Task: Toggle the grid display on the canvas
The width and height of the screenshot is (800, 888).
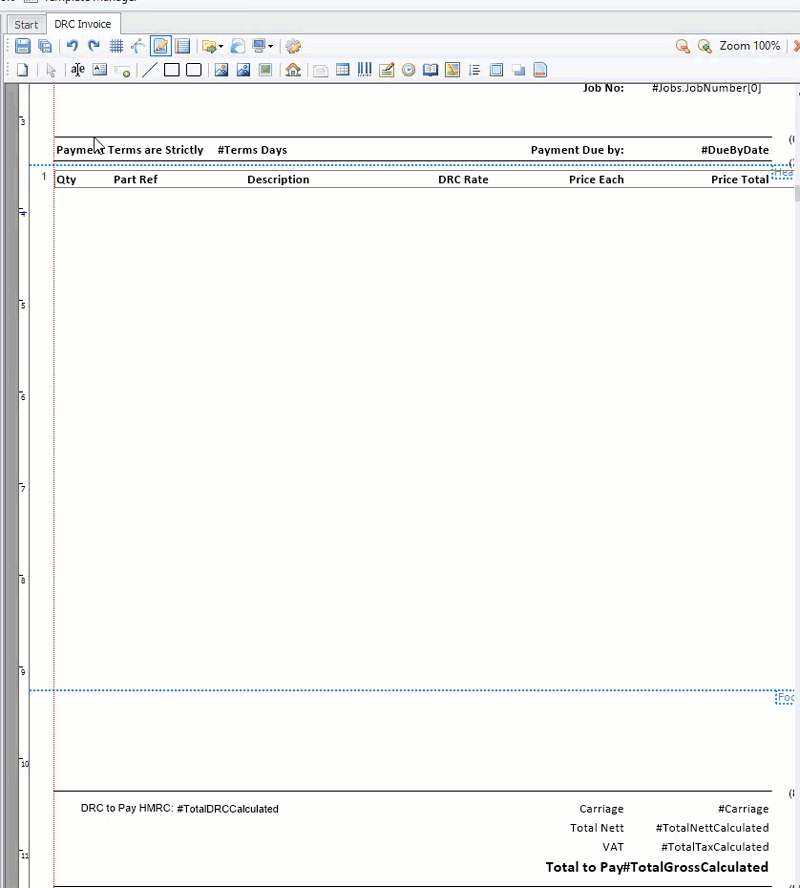Action: click(116, 46)
